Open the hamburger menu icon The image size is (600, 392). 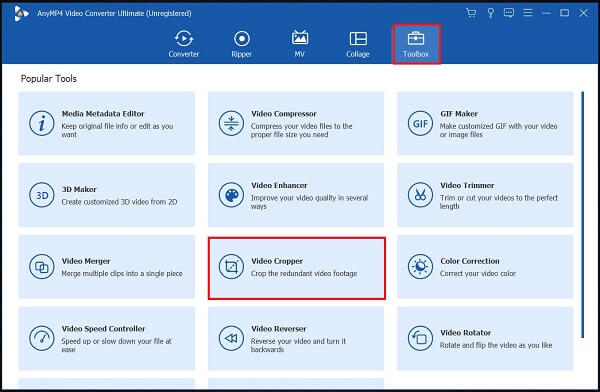click(x=528, y=13)
